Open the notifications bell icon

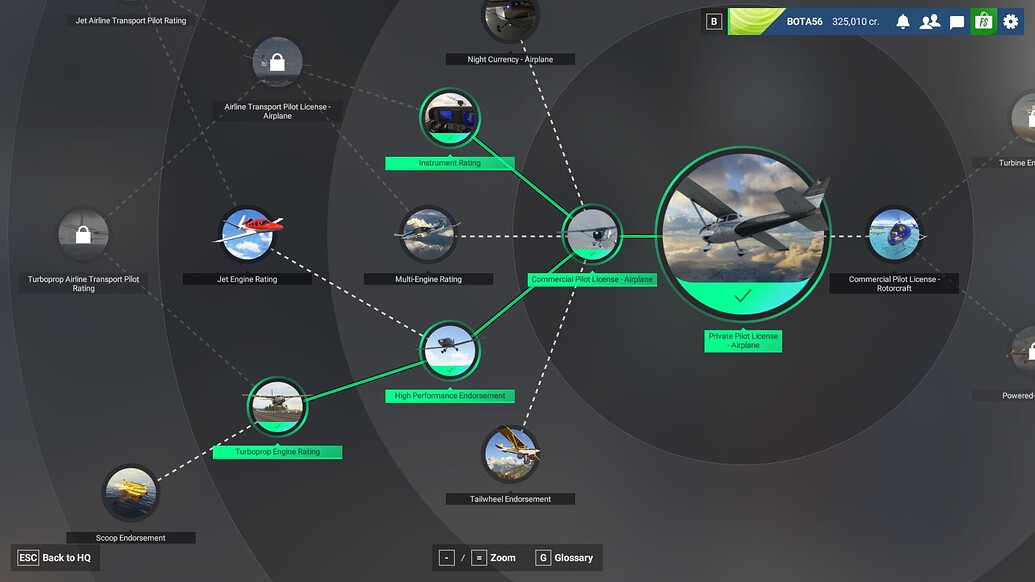pyautogui.click(x=902, y=22)
